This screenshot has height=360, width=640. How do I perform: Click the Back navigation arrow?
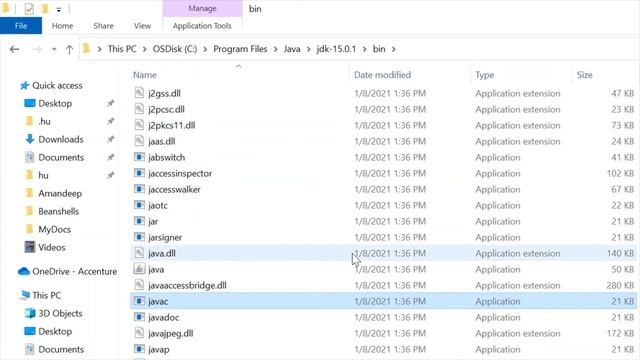[x=14, y=49]
